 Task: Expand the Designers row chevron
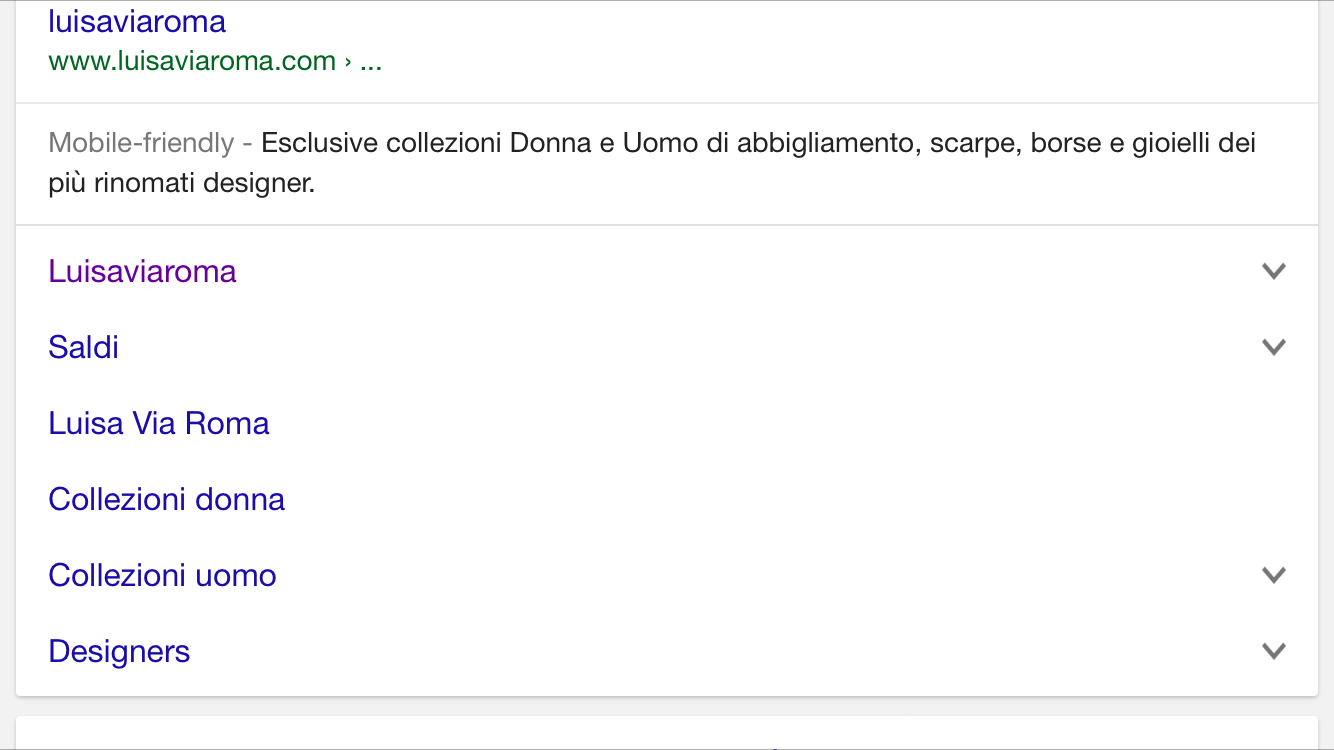tap(1273, 651)
